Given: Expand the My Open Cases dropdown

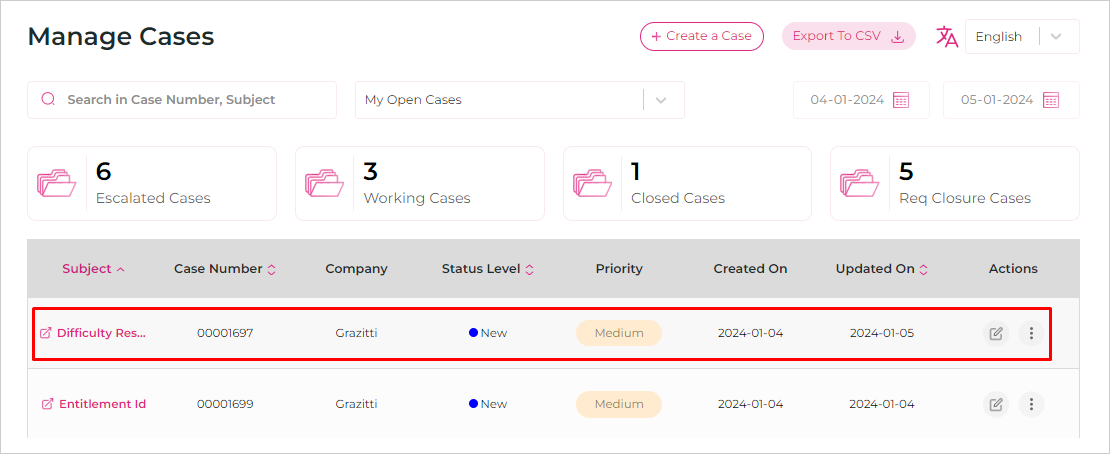Looking at the screenshot, I should tap(520, 100).
